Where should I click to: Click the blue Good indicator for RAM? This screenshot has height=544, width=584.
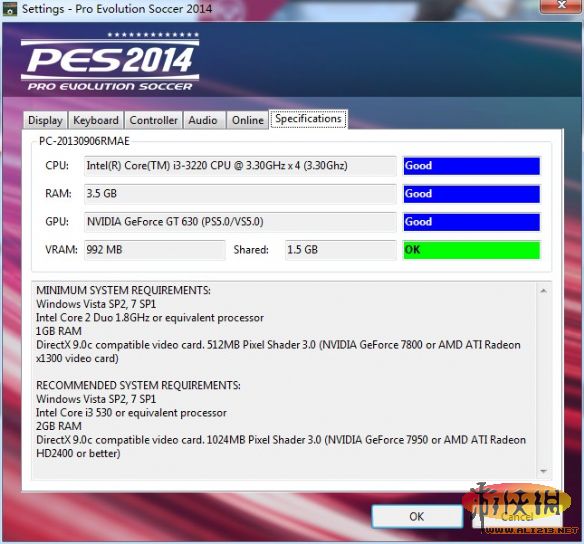click(x=472, y=194)
